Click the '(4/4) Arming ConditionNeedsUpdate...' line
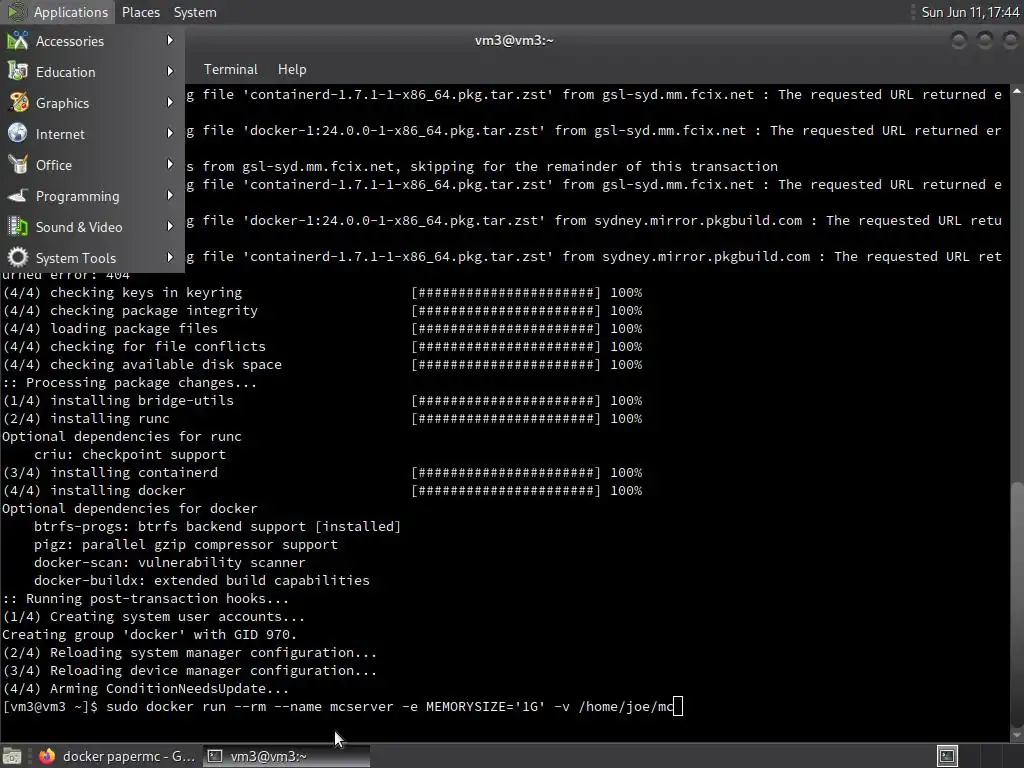Screen dimensions: 1024x768 145,688
